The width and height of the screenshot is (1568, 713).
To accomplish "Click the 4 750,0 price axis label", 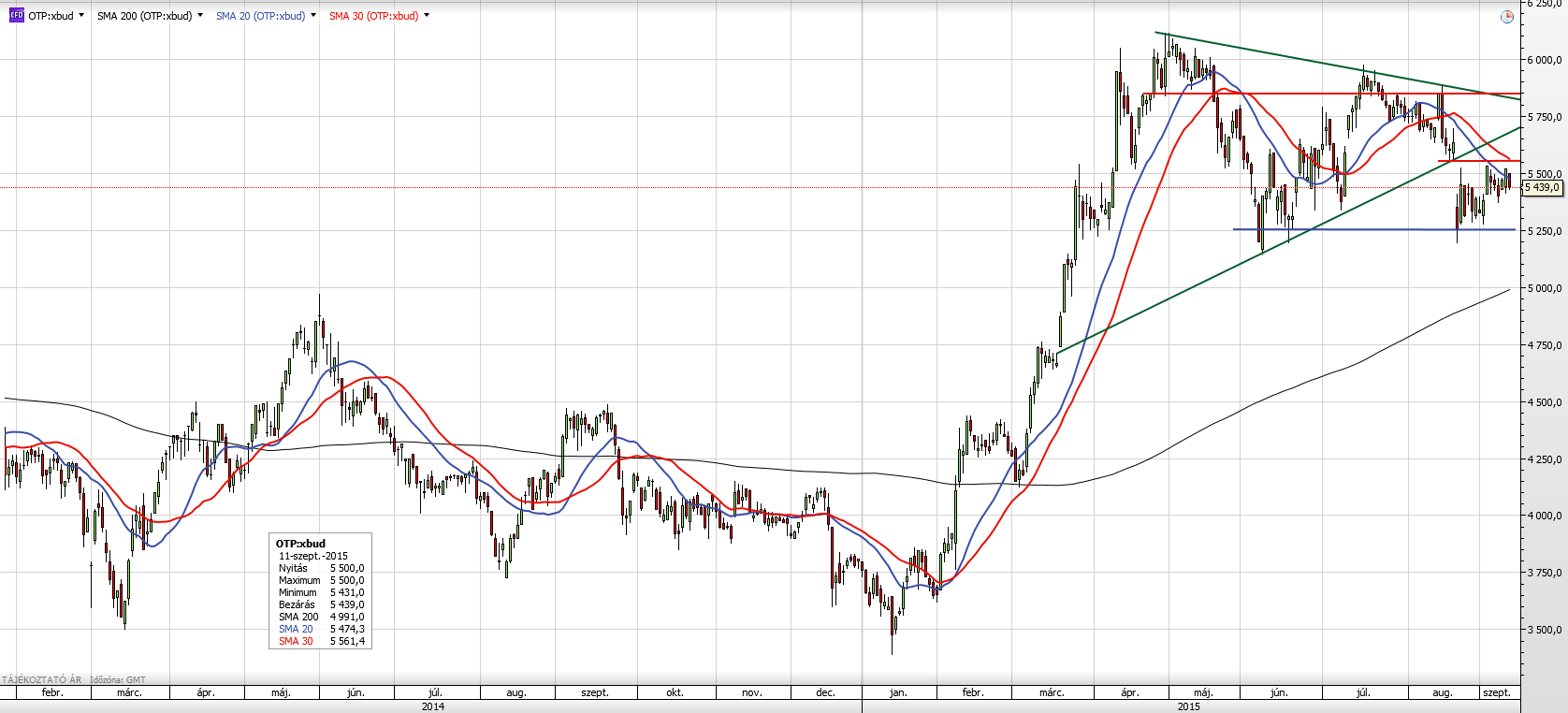I will click(1545, 345).
